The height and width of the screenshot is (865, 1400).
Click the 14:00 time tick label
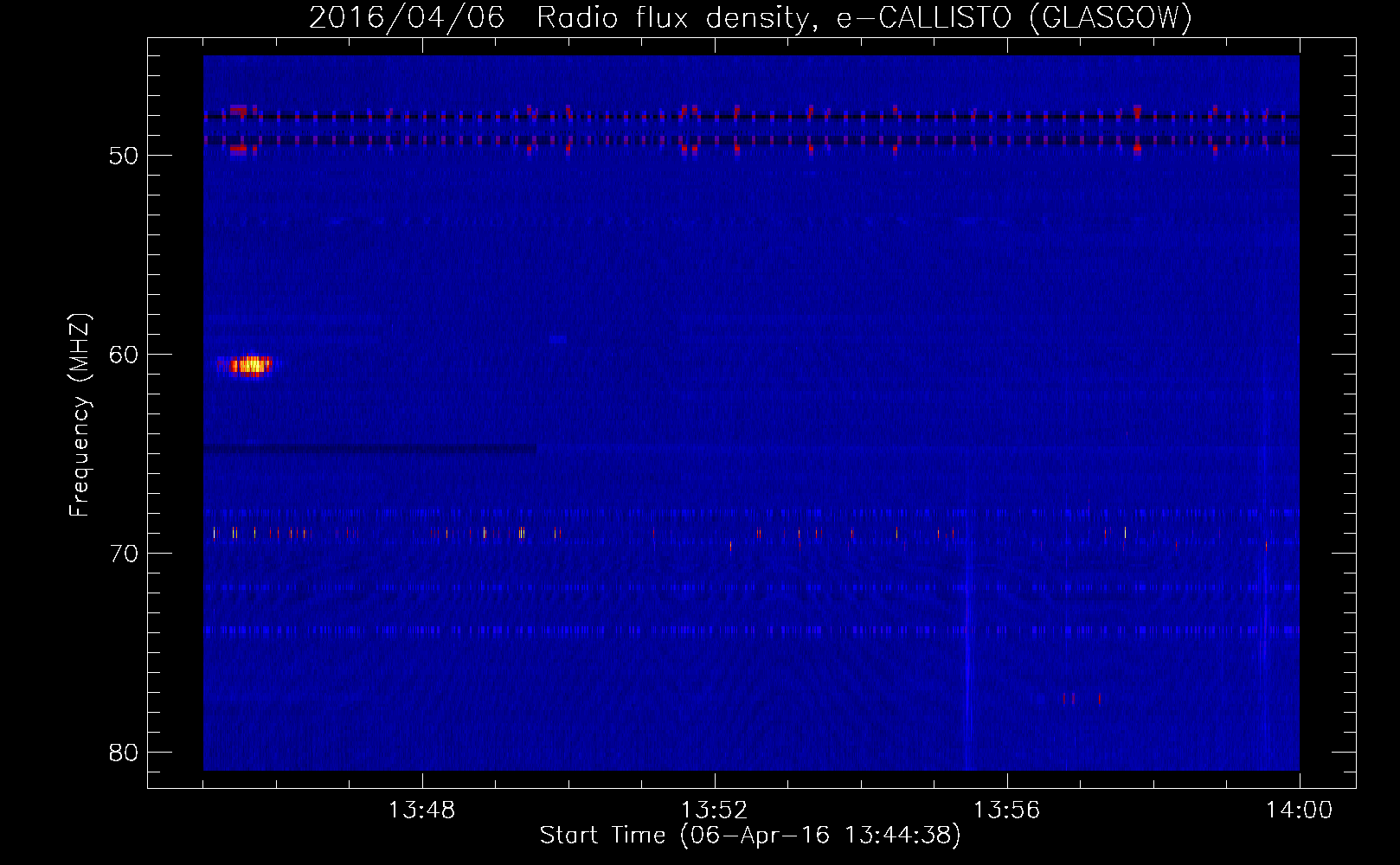1300,811
